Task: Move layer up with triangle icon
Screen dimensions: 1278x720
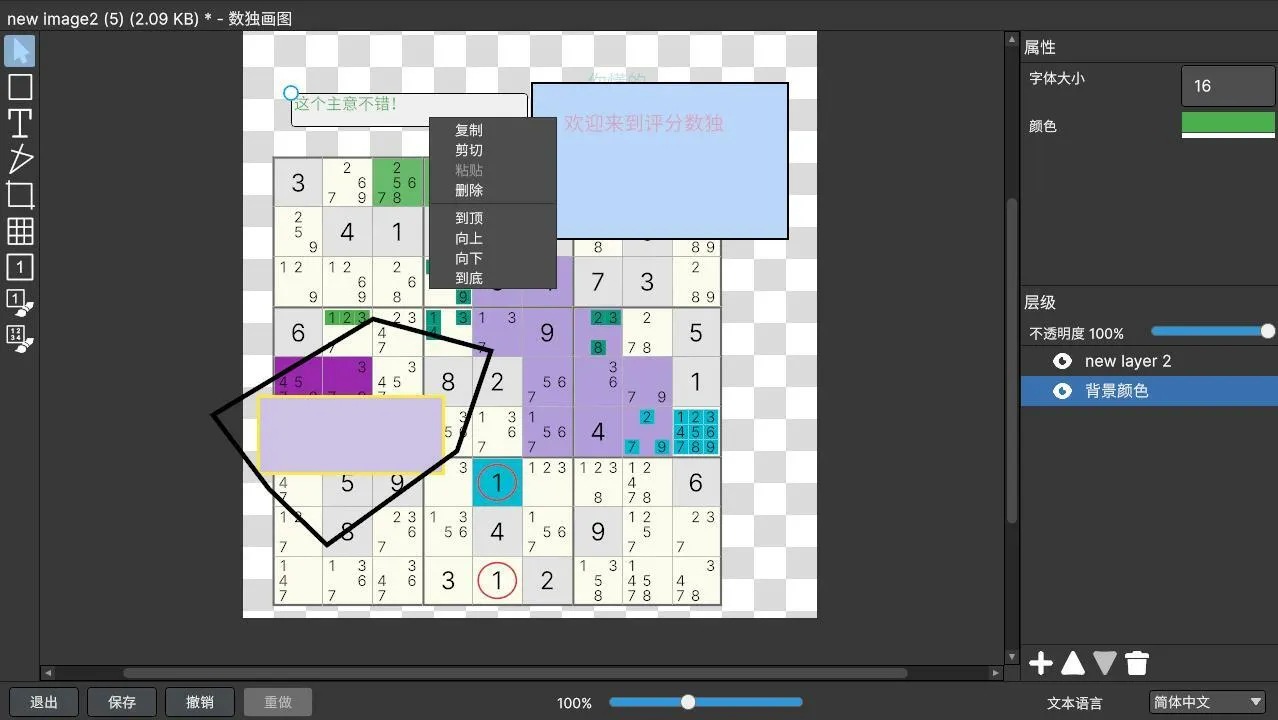Action: [1073, 663]
